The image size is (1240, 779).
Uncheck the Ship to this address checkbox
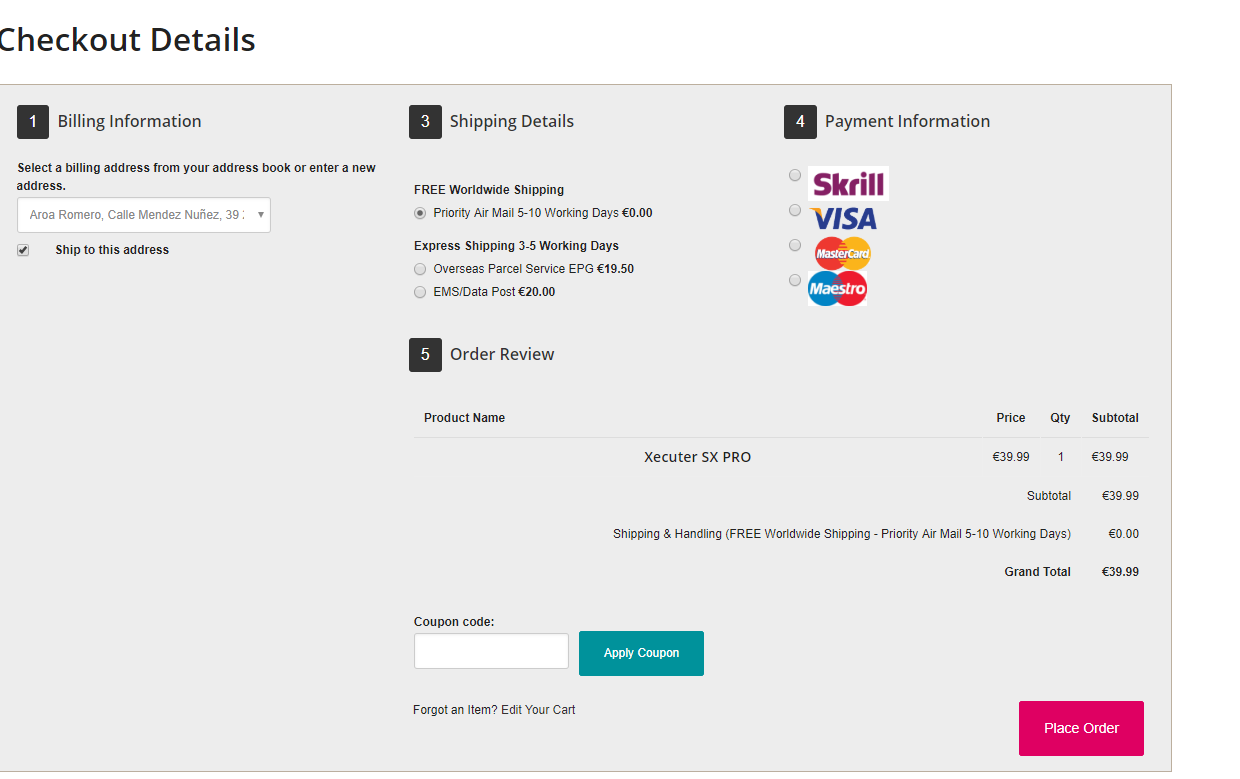pyautogui.click(x=23, y=250)
